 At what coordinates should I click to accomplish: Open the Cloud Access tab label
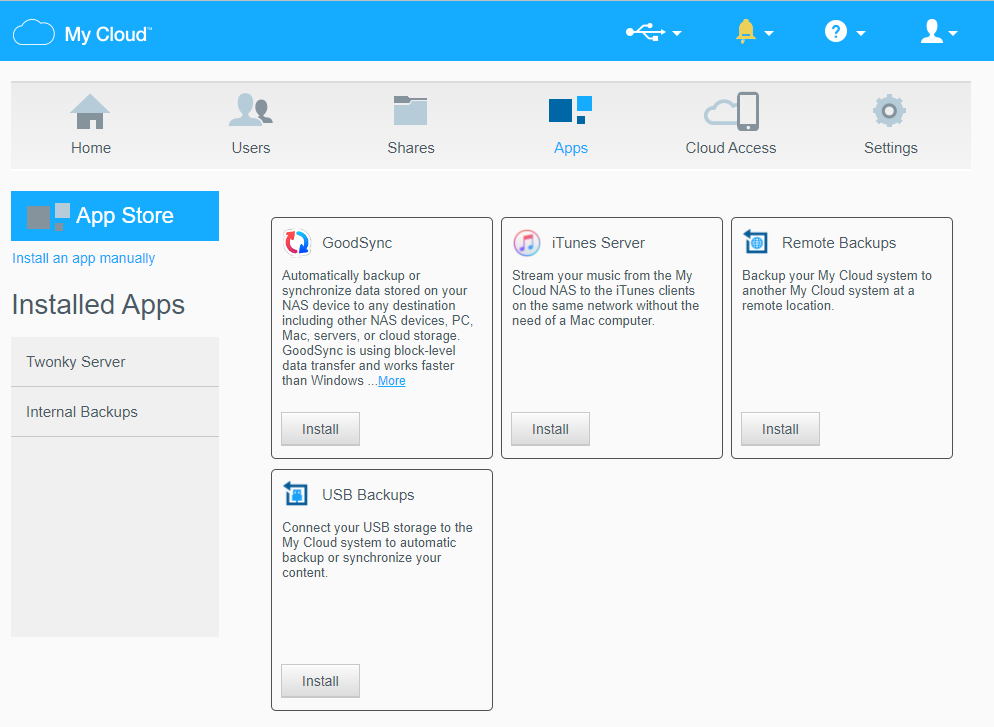point(730,148)
